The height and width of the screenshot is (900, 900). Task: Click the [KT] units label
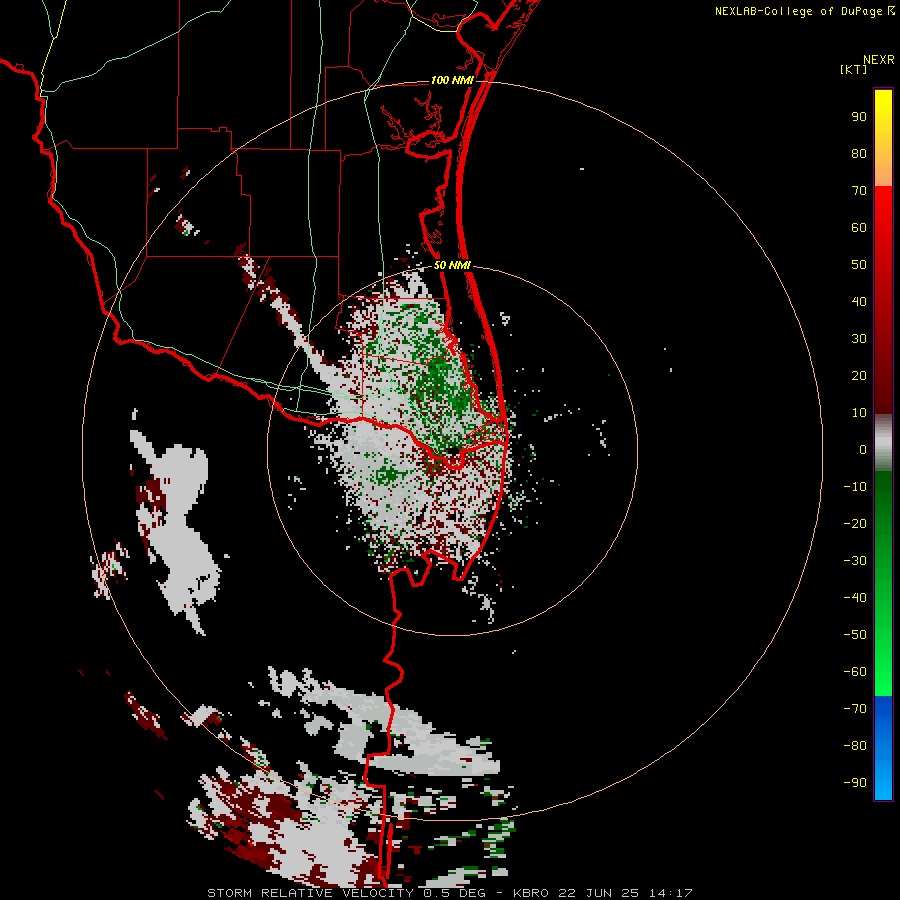click(853, 69)
